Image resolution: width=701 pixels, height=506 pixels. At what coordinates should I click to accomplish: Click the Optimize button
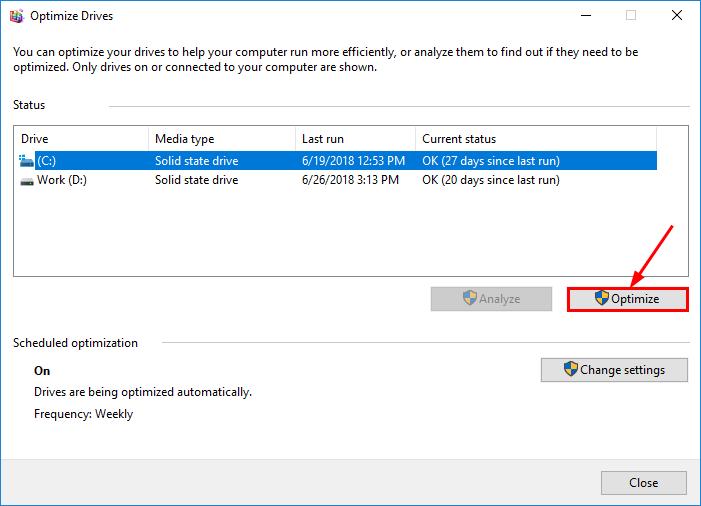628,299
